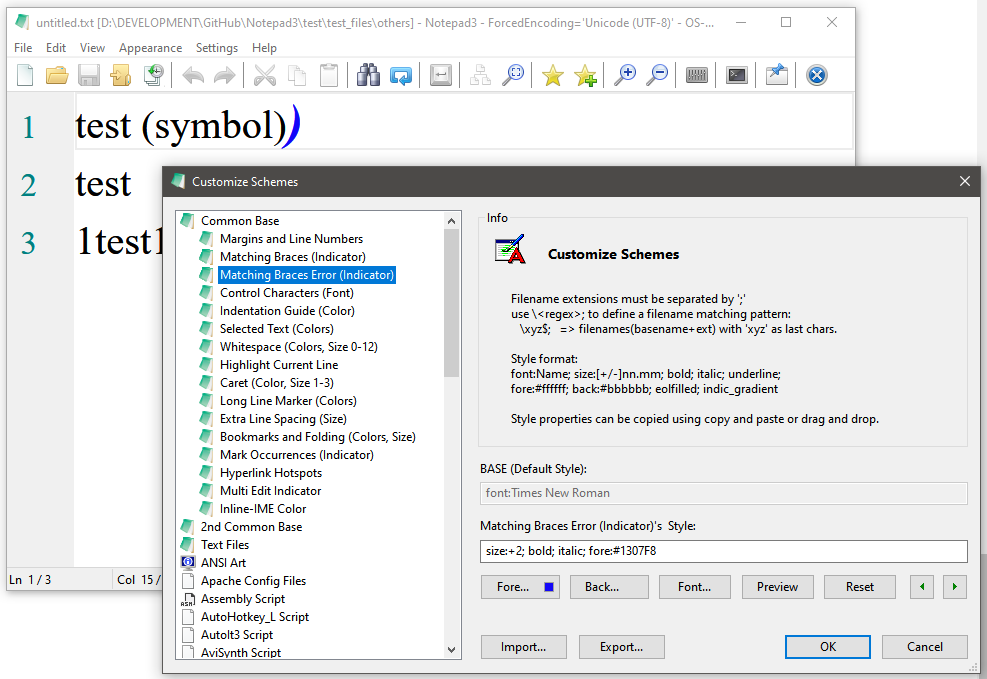The image size is (987, 679).
Task: Select Hyperlink Hotspots item
Action: coord(271,473)
